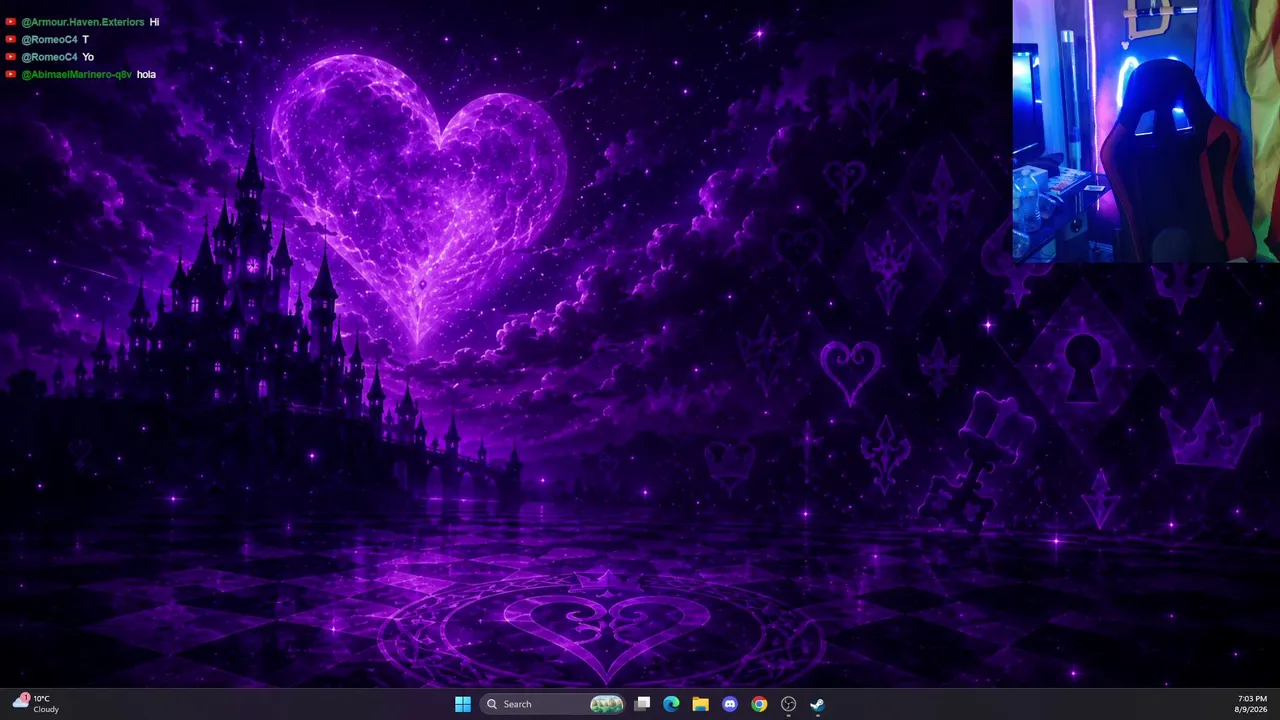
Task: Launch Google Chrome from the taskbar
Action: 759,704
